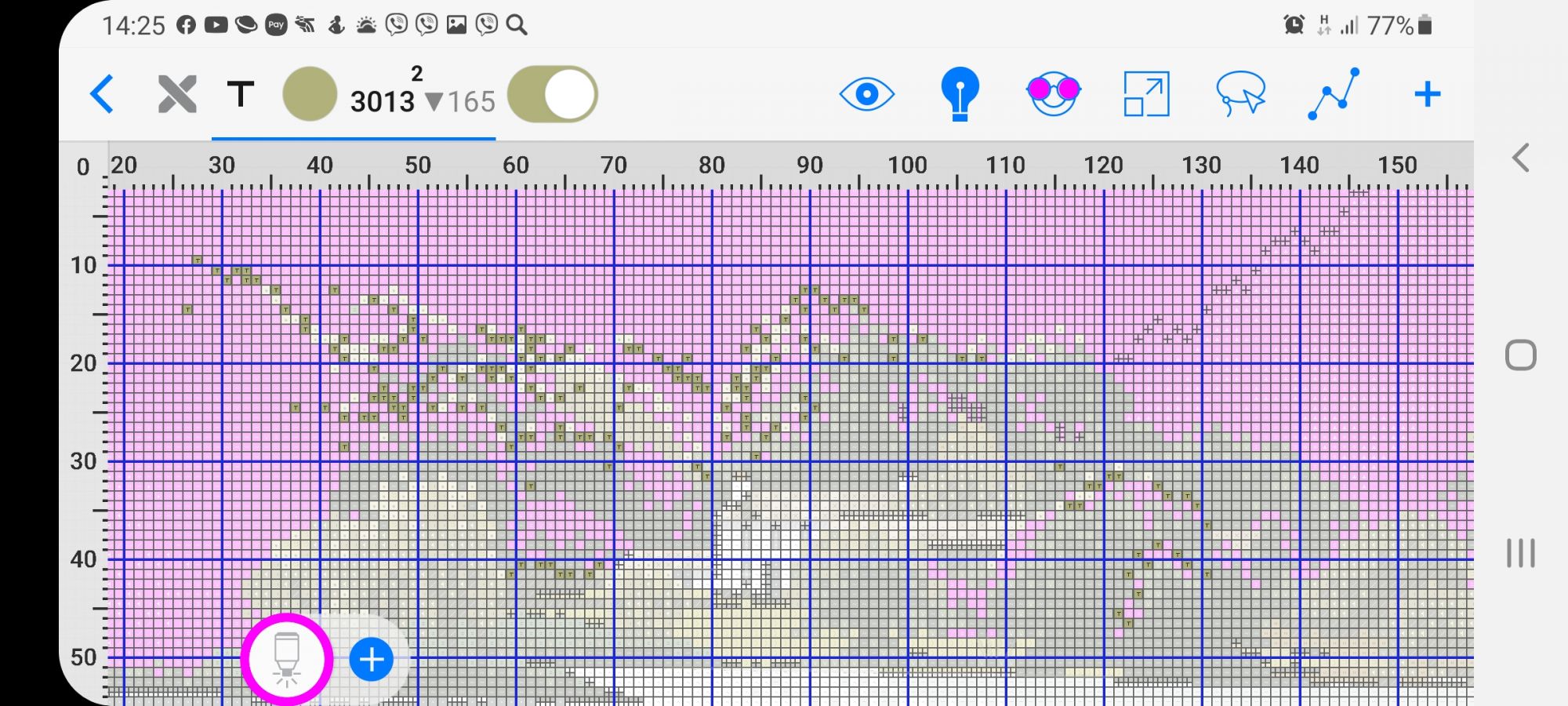1568x706 pixels.
Task: Tap the flashlight button circled in pink
Action: click(287, 660)
